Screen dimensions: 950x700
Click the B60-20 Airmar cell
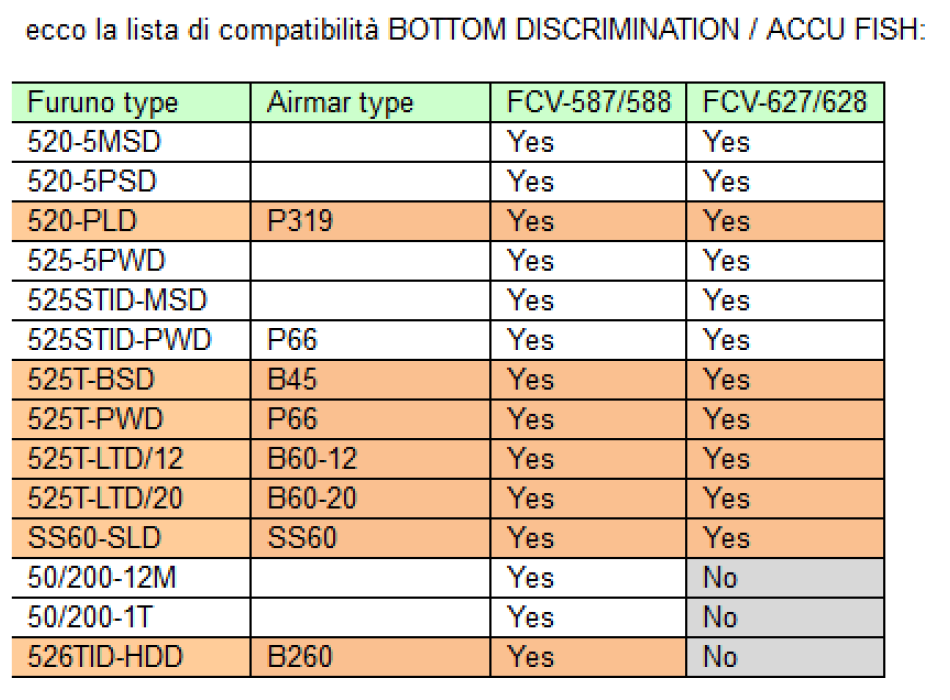pos(312,499)
